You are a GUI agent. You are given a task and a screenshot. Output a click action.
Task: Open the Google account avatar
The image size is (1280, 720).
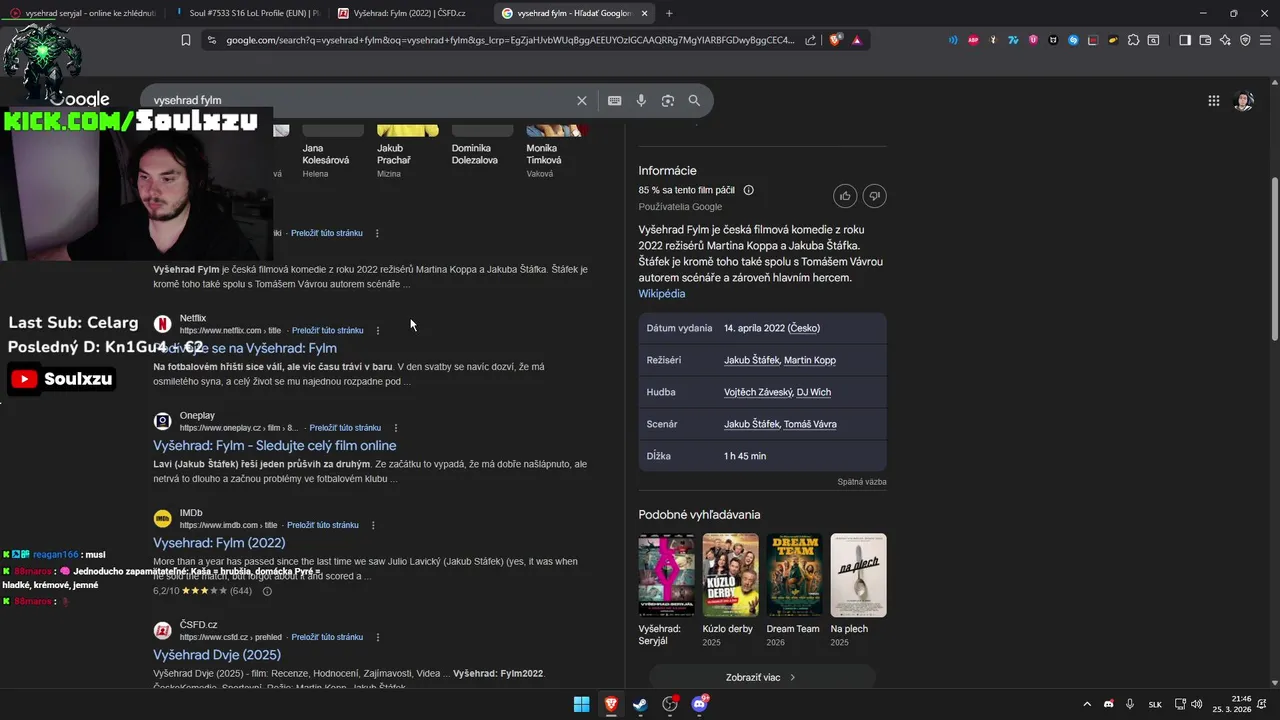(1244, 100)
